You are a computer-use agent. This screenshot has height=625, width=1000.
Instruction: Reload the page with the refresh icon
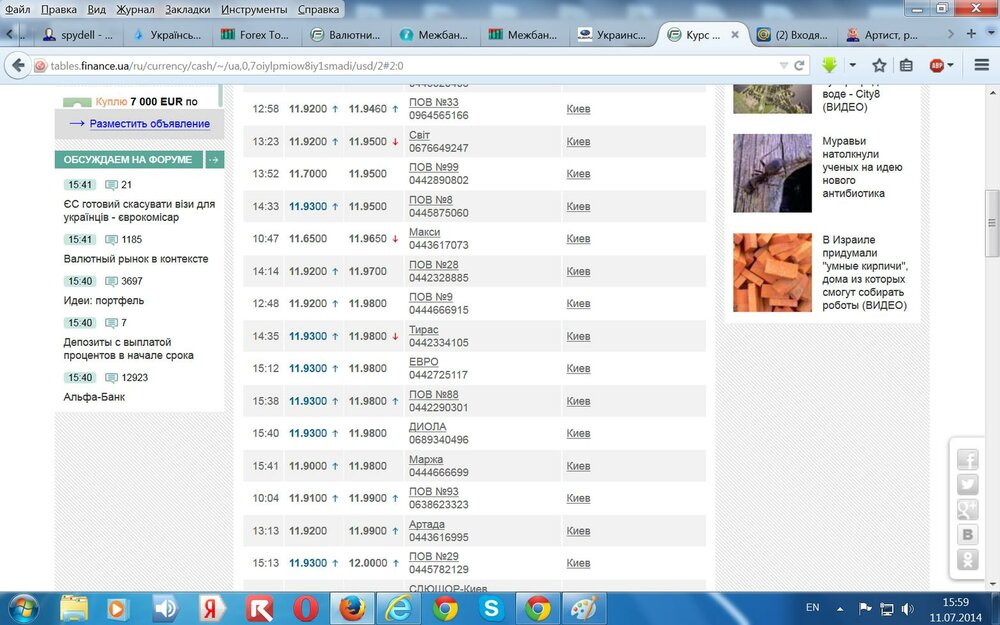pyautogui.click(x=798, y=65)
